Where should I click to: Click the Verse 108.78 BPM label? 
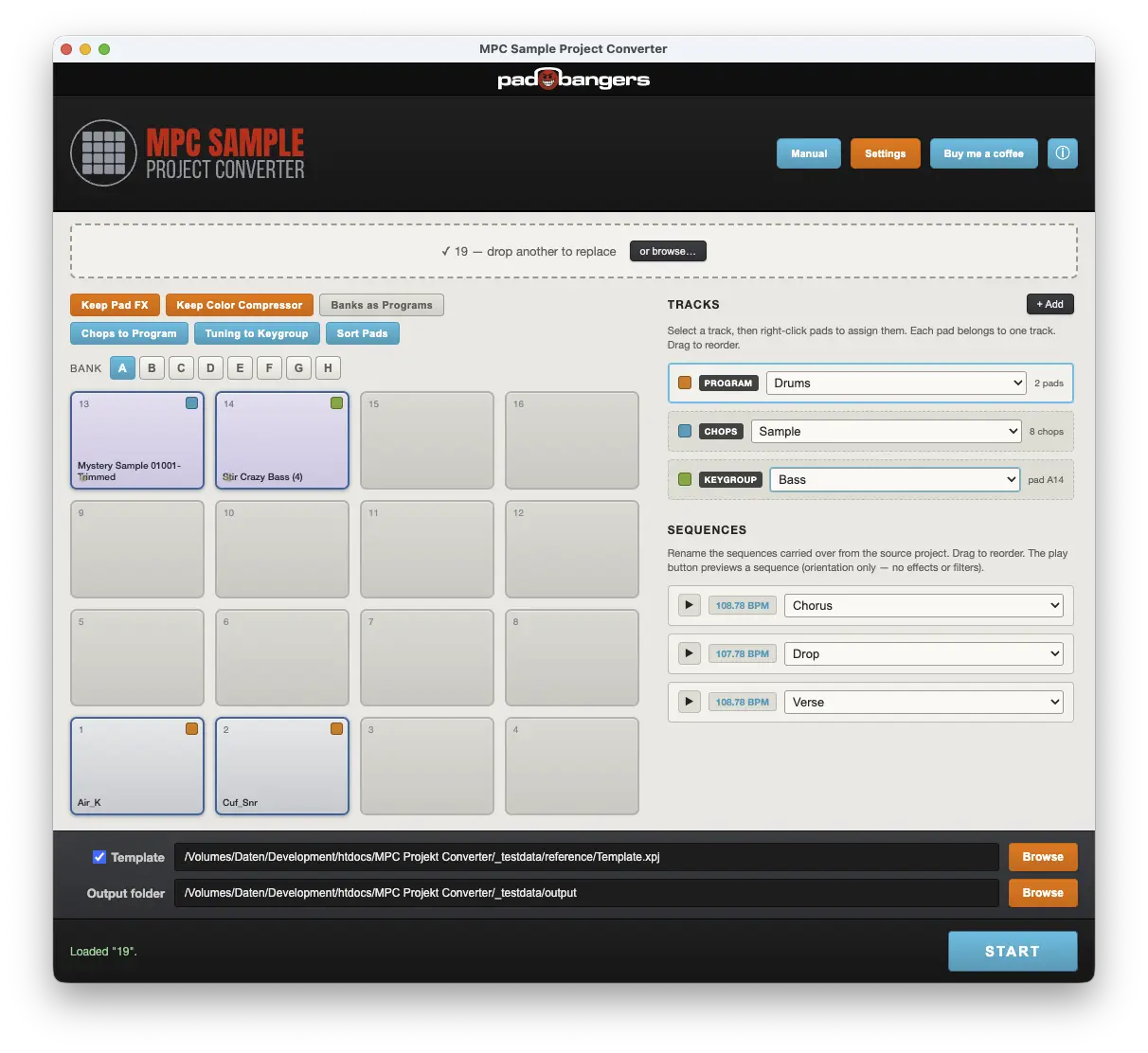pos(743,702)
